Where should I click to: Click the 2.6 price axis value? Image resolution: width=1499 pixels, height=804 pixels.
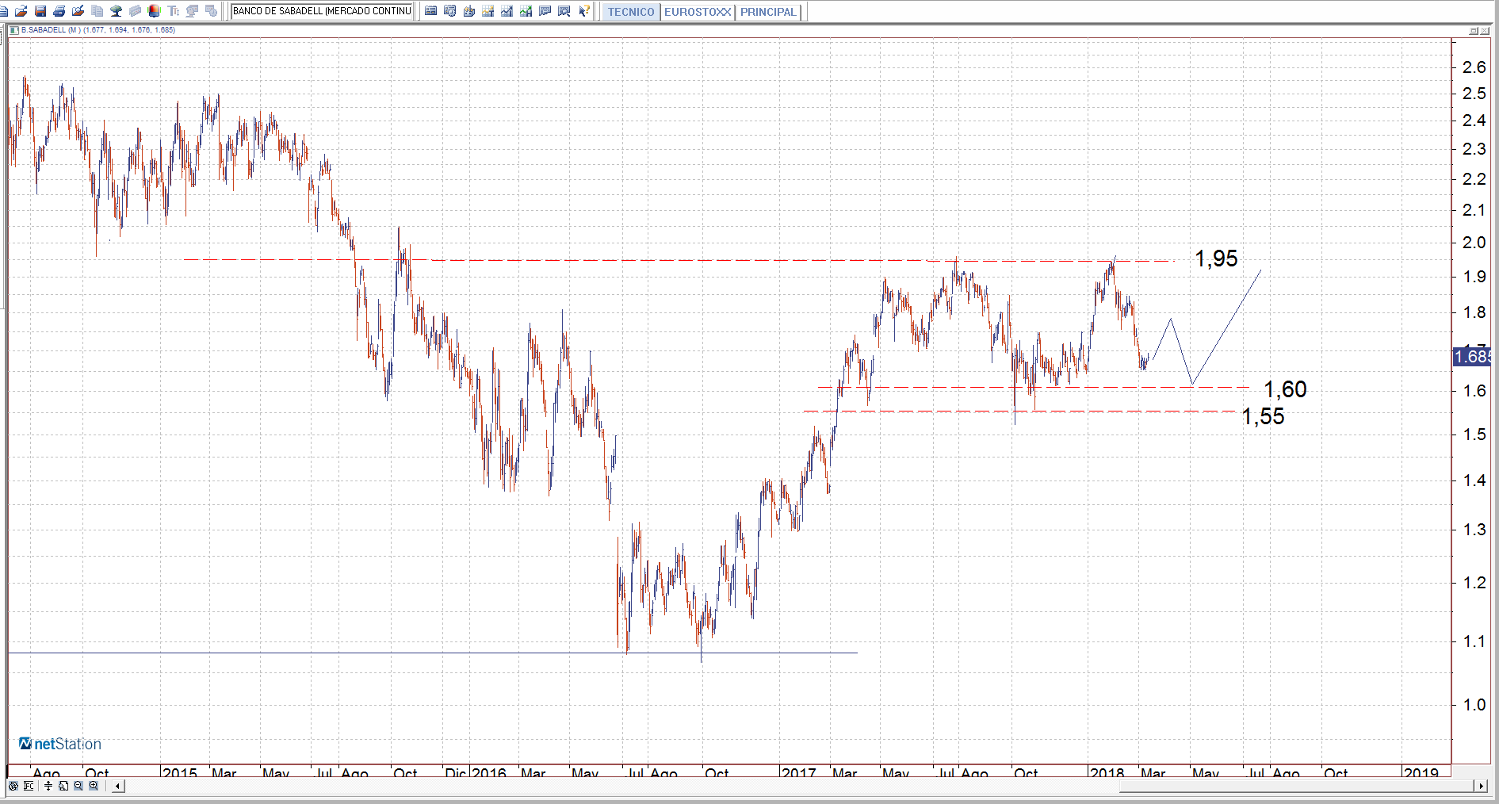[x=1472, y=67]
